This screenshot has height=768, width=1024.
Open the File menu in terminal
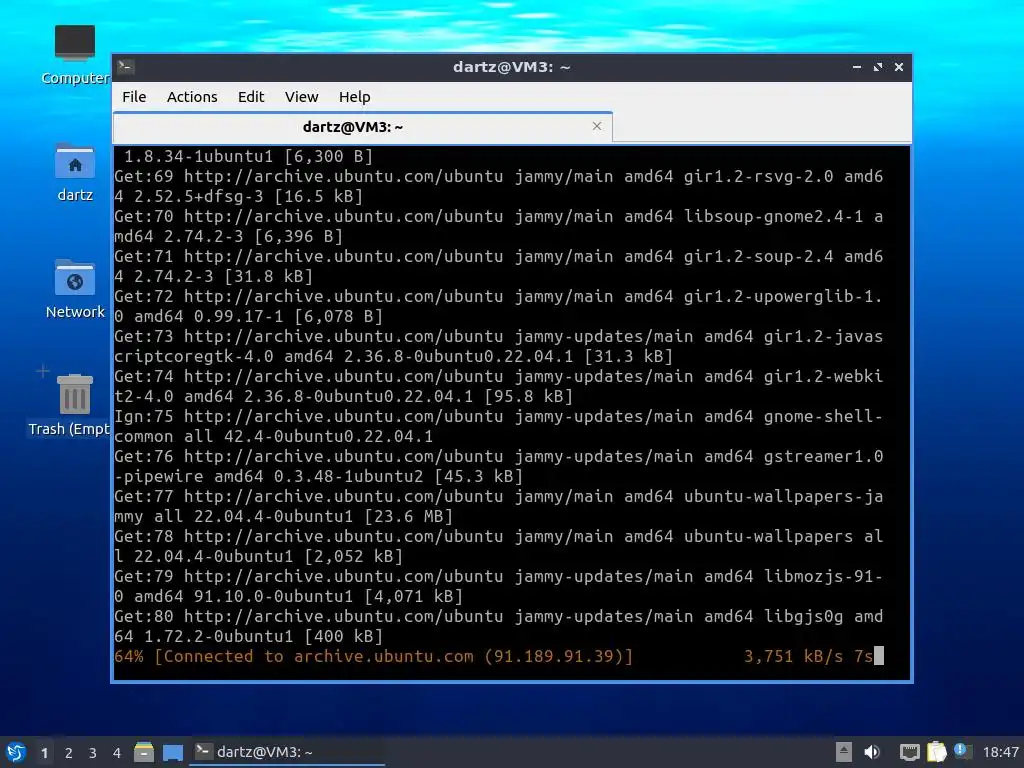pyautogui.click(x=134, y=97)
